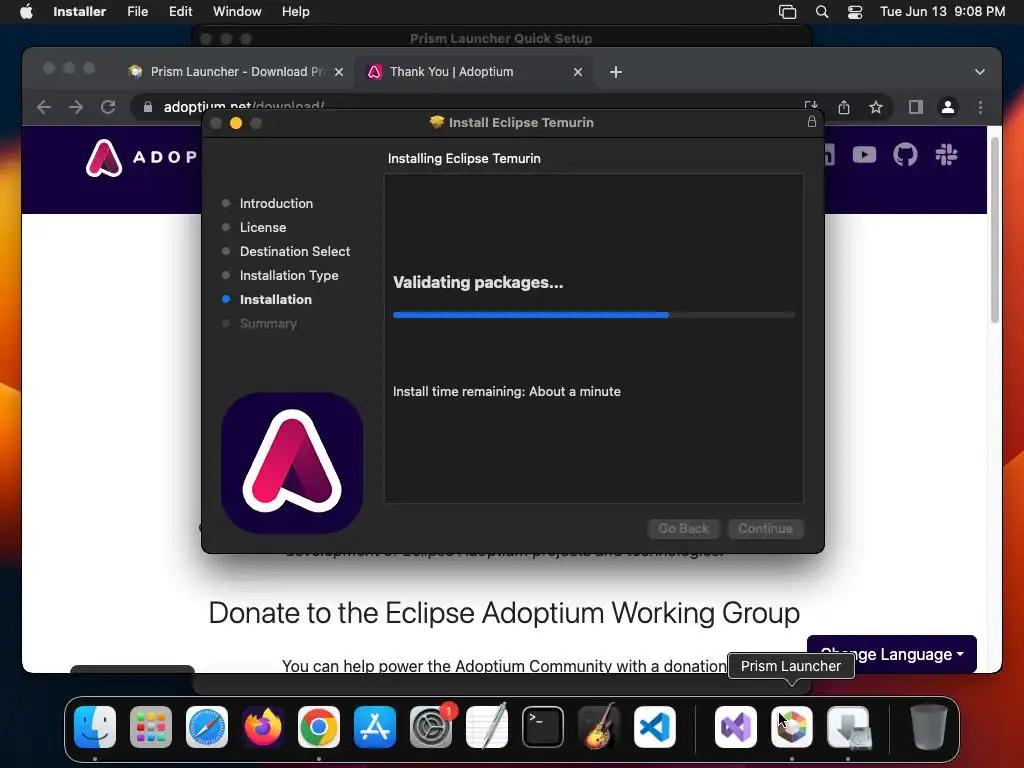Click the Continue button
Image resolution: width=1024 pixels, height=768 pixels.
tap(765, 528)
